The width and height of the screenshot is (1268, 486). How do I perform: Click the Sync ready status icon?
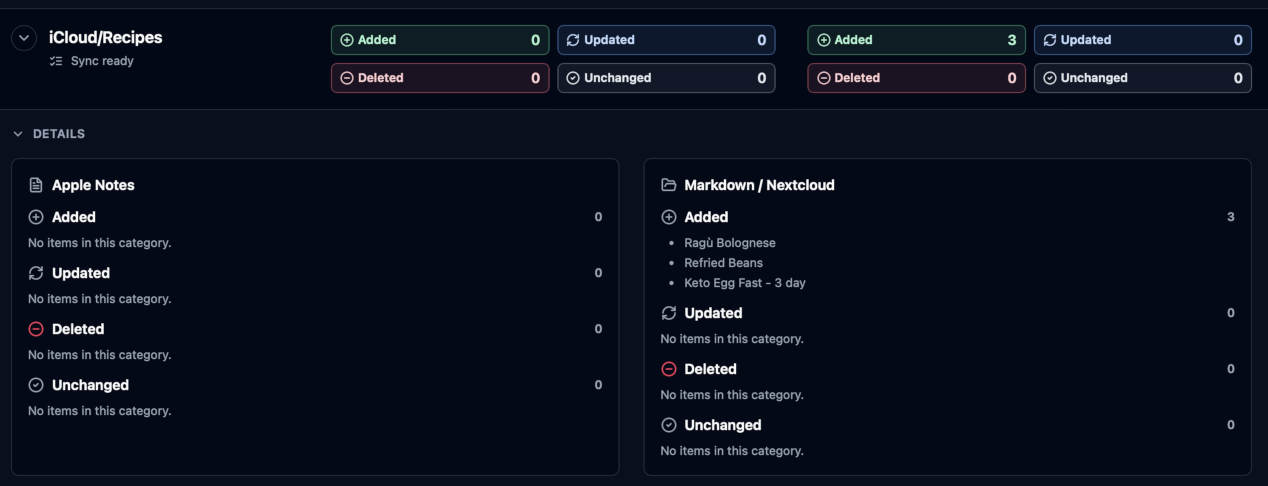click(x=56, y=61)
